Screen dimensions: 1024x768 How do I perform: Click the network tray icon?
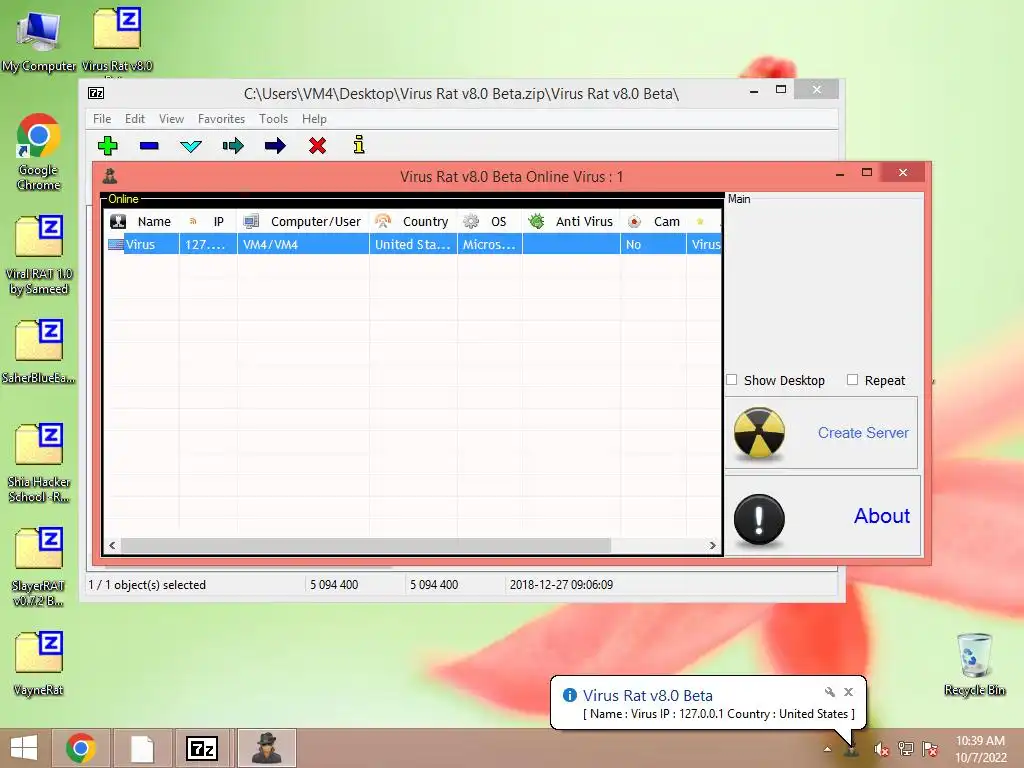click(905, 749)
